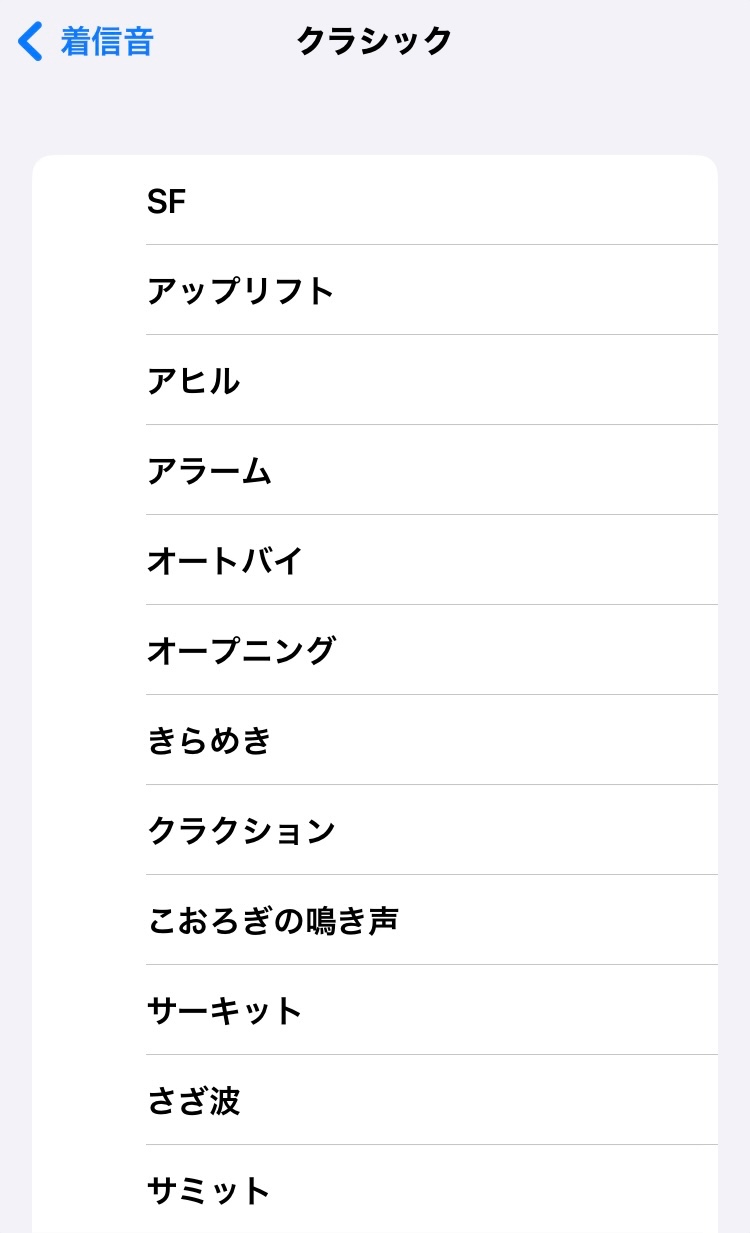Image resolution: width=750 pixels, height=1233 pixels.
Task: Tap checkmark area left of アラーム
Action: coord(90,471)
